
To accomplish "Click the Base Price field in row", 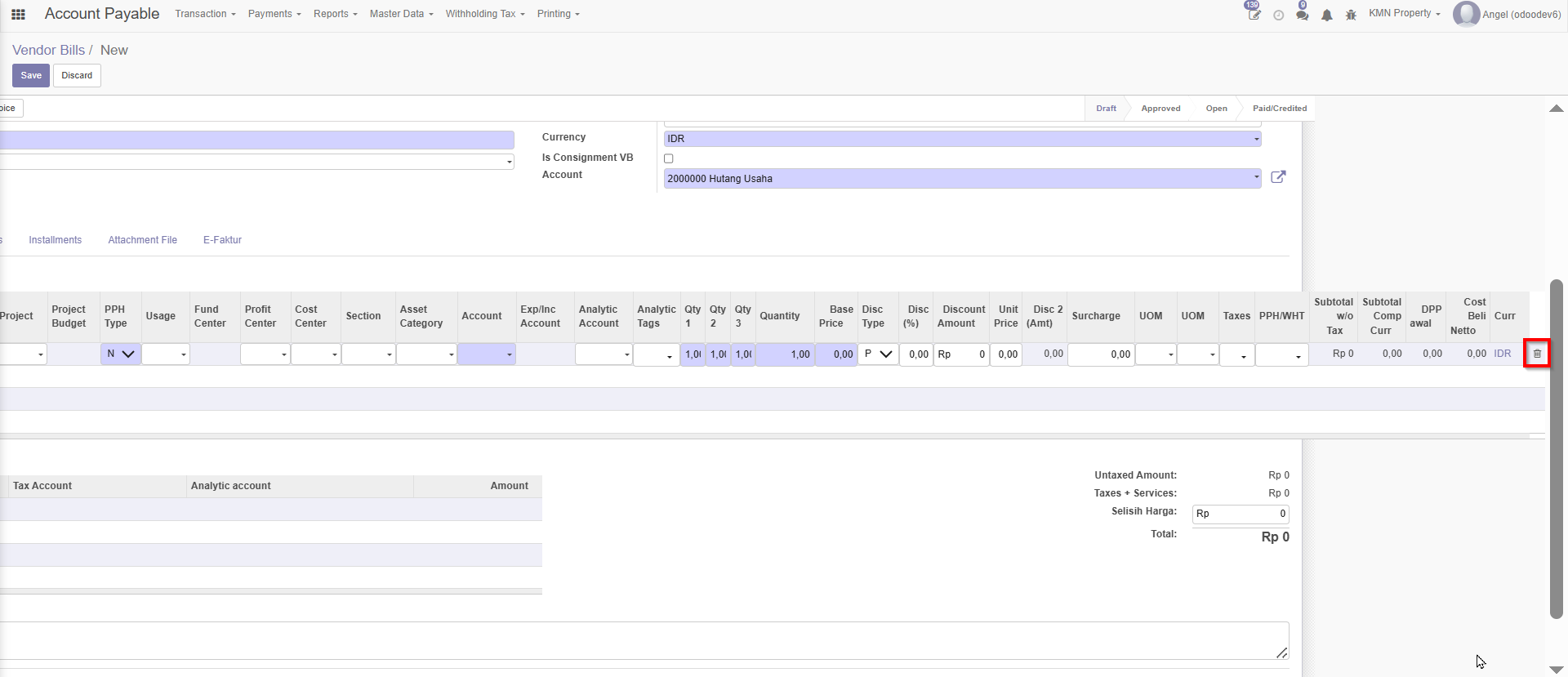I will 836,354.
